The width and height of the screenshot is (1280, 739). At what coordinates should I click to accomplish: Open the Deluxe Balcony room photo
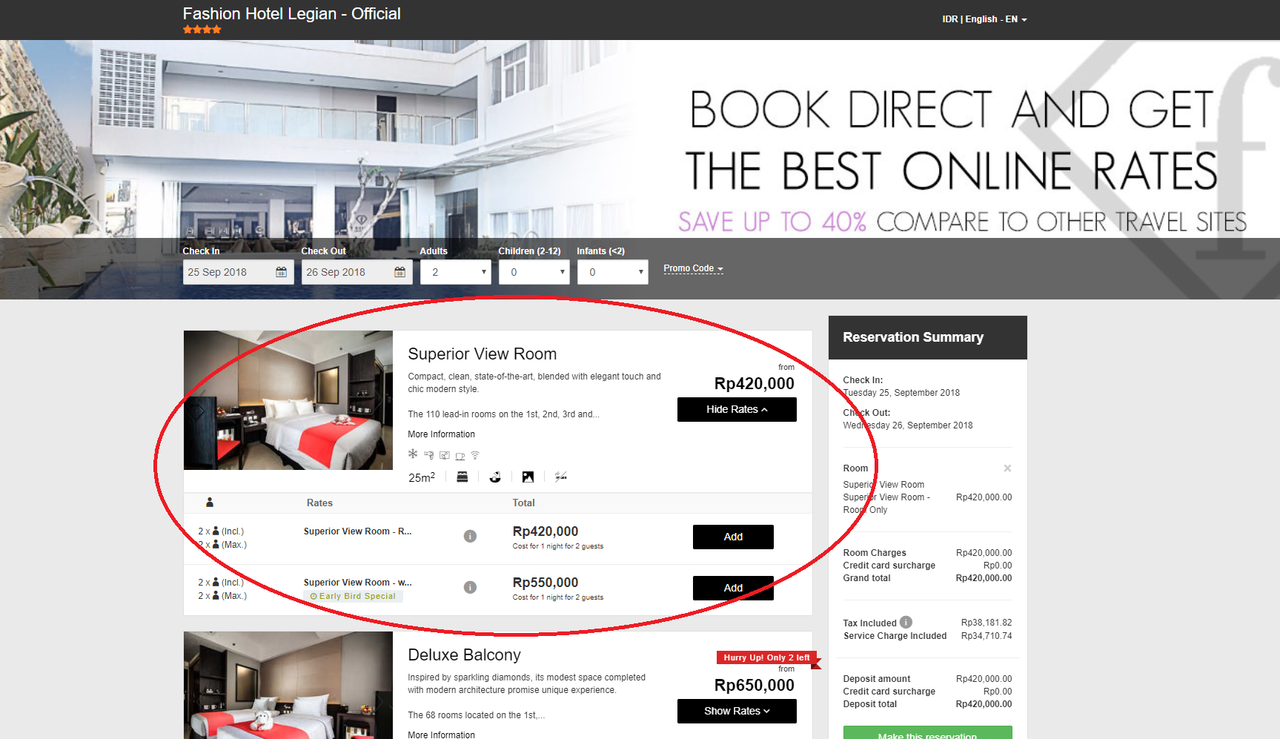(288, 685)
